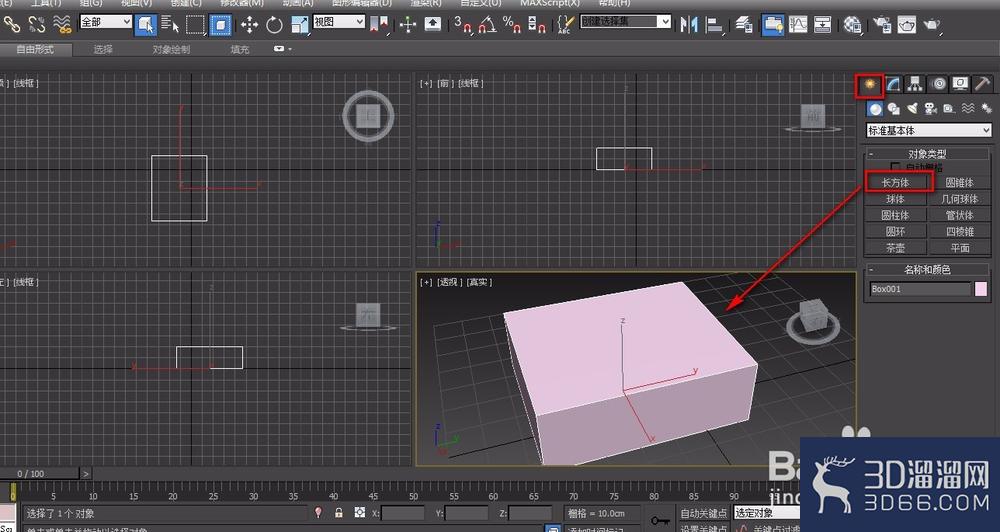Image resolution: width=1000 pixels, height=532 pixels.
Task: Select the Shapes category icon
Action: click(x=894, y=109)
